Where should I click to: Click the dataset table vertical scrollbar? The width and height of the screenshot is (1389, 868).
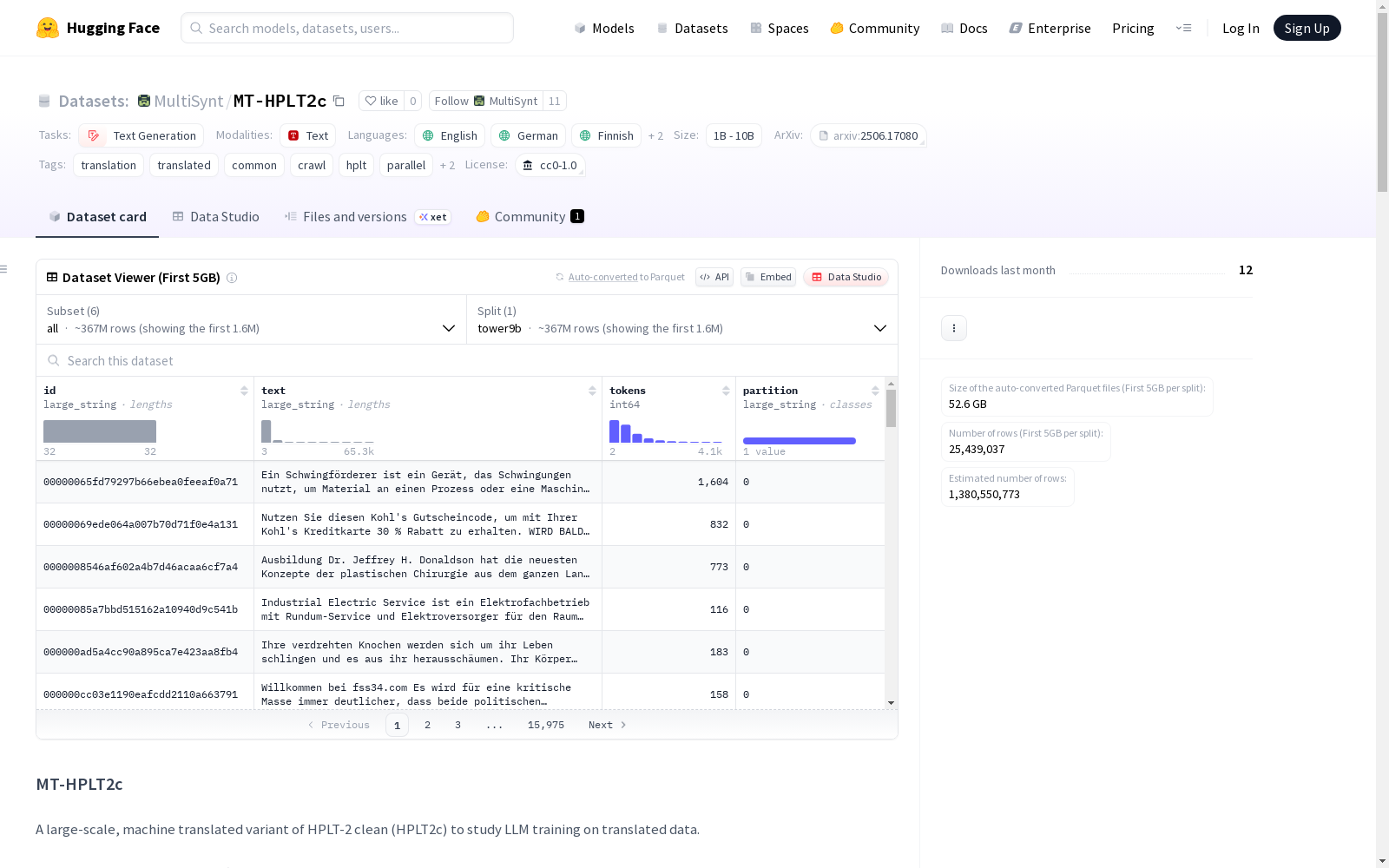[891, 408]
